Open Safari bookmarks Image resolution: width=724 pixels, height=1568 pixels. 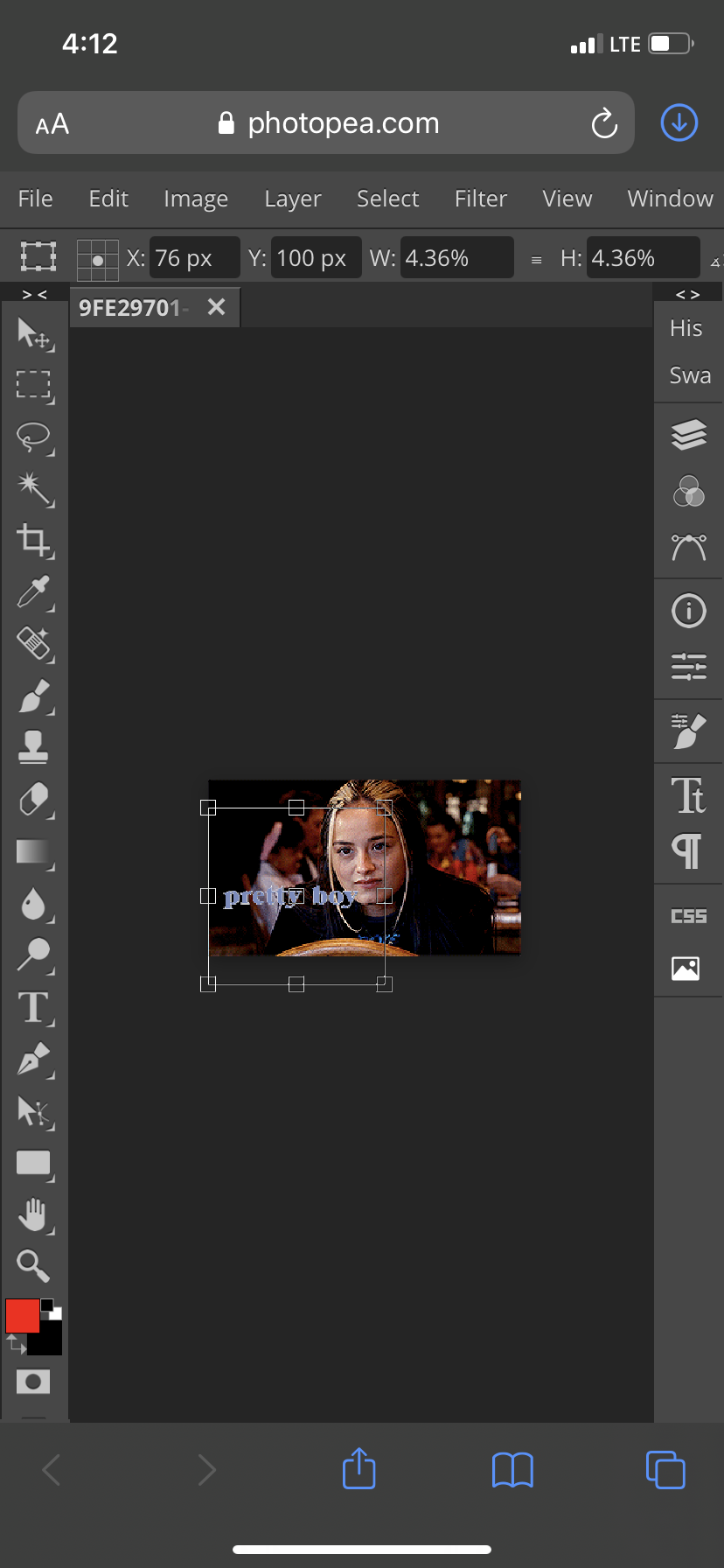(512, 1470)
